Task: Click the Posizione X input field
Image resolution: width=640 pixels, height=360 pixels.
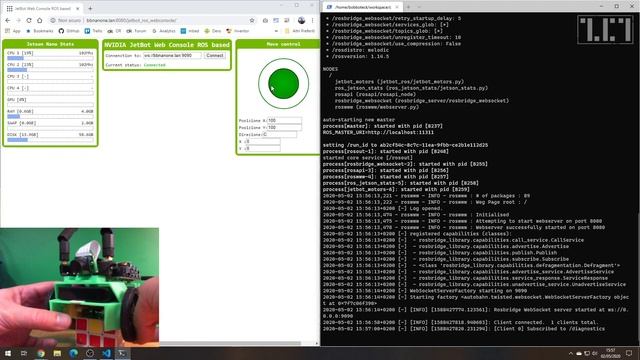Action: 284,120
